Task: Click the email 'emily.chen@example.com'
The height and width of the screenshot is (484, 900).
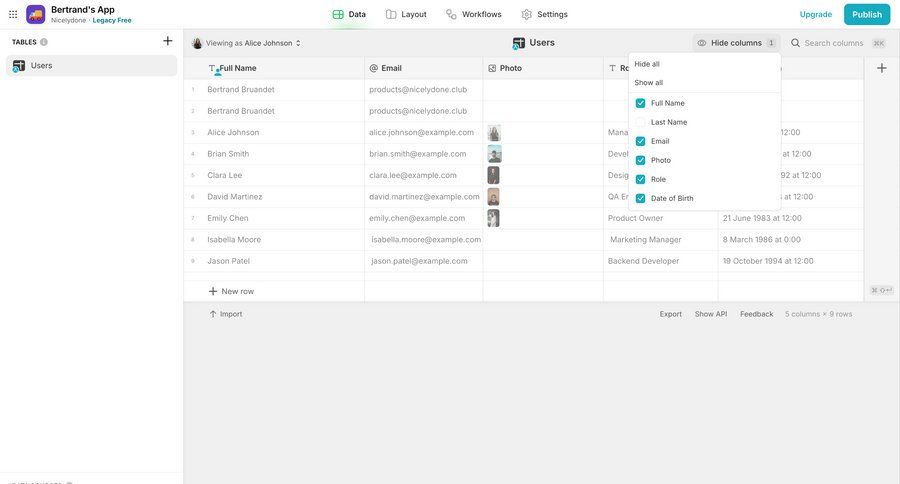Action: (417, 218)
